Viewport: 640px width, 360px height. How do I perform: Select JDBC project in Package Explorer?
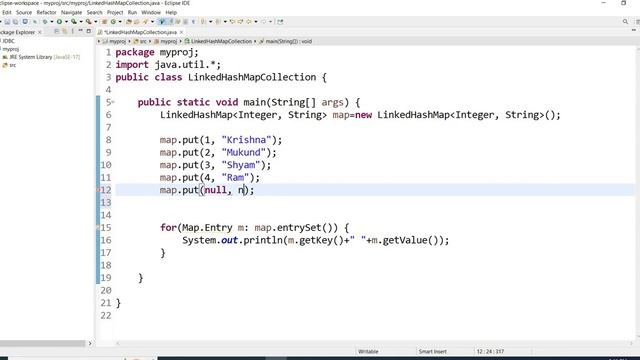[x=8, y=41]
